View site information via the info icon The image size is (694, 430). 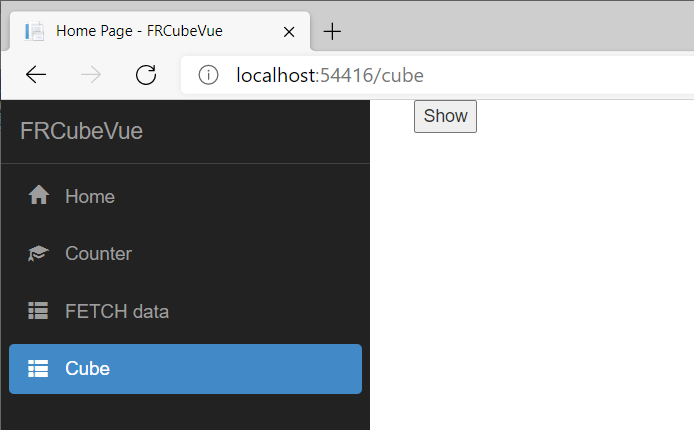point(208,75)
